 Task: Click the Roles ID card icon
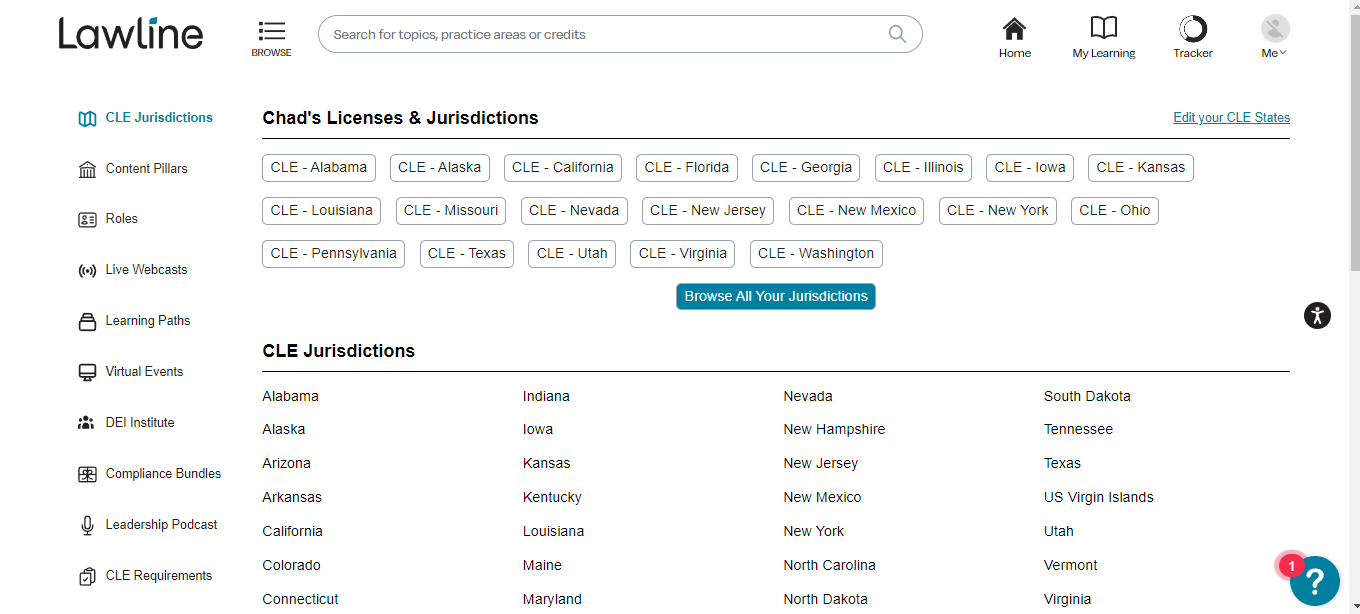(87, 219)
